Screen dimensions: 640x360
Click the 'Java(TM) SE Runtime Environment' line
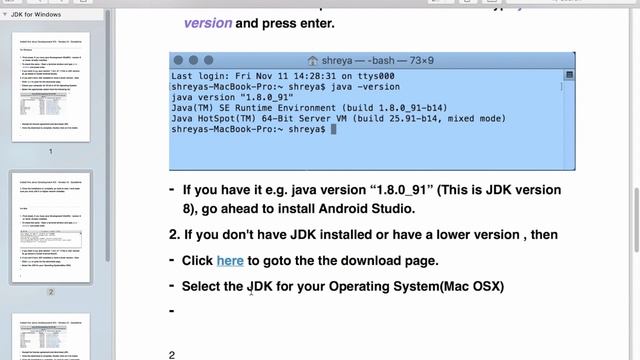point(309,108)
